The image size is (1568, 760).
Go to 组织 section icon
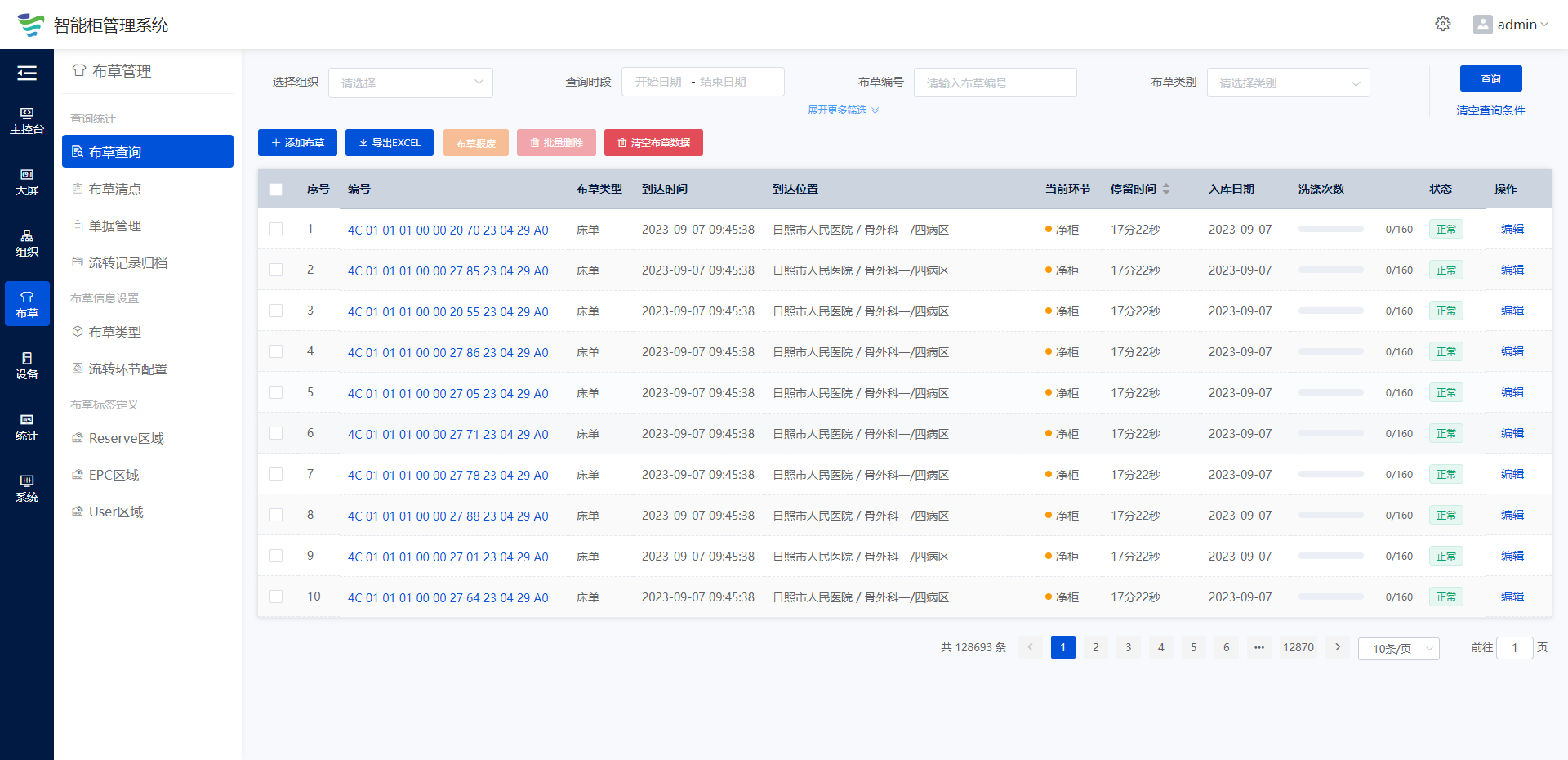pyautogui.click(x=27, y=243)
